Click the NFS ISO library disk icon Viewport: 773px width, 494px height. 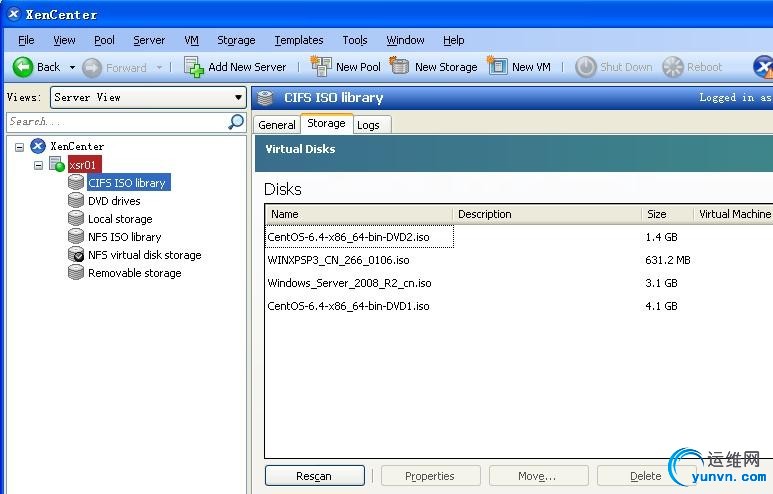pos(76,236)
